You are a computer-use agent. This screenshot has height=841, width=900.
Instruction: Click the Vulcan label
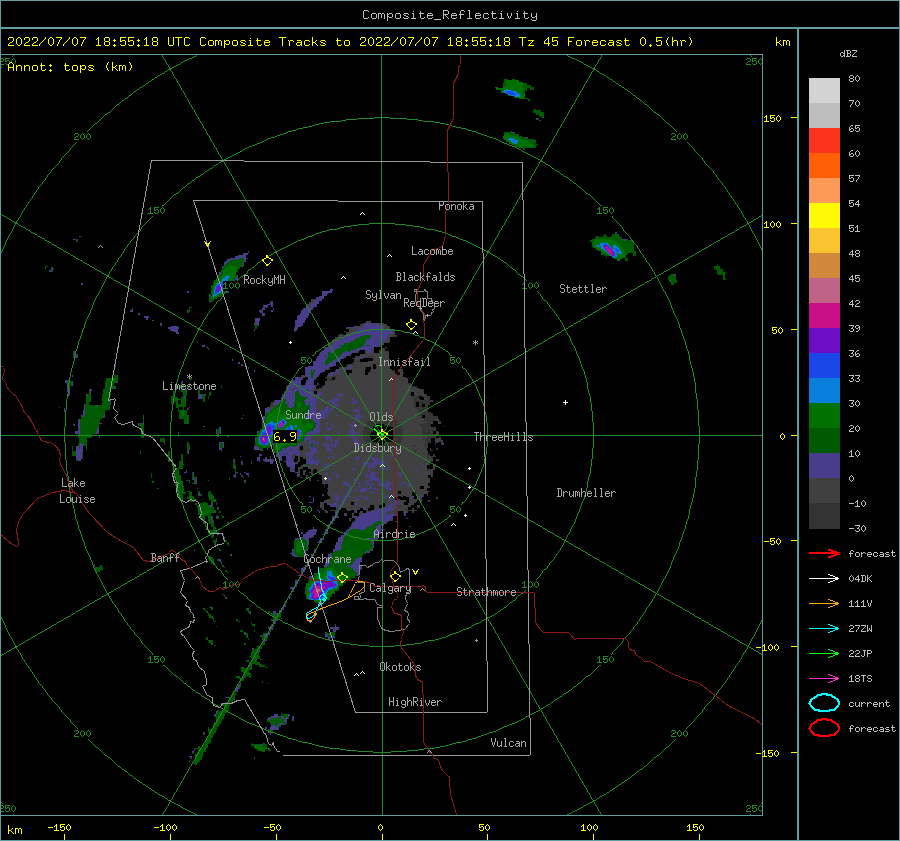tap(509, 743)
